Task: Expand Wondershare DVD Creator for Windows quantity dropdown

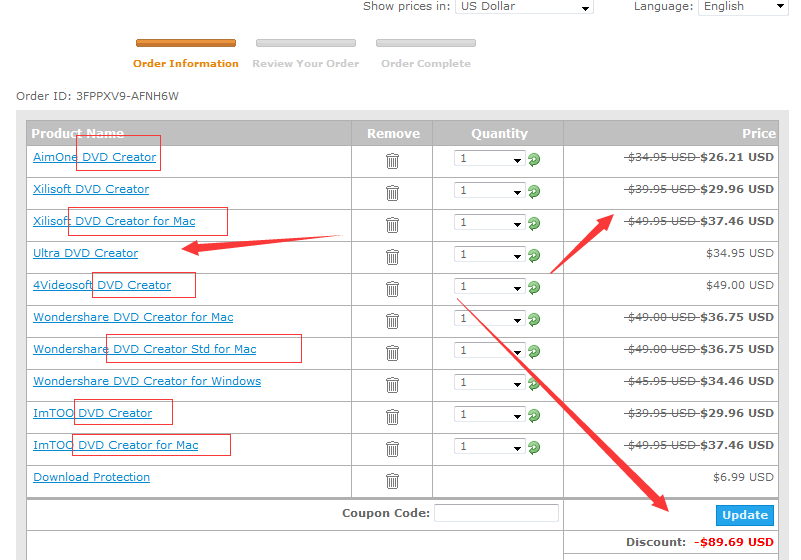Action: click(489, 382)
